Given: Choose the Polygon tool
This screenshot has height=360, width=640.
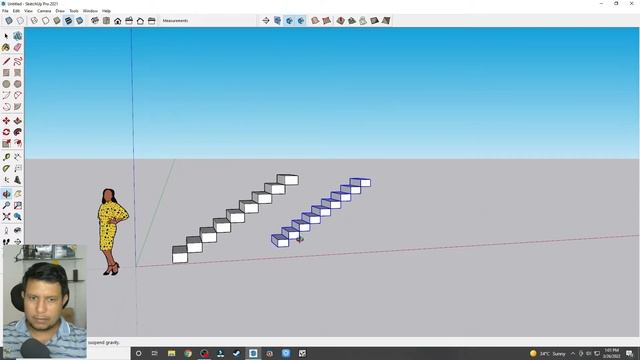Looking at the screenshot, I should [18, 84].
